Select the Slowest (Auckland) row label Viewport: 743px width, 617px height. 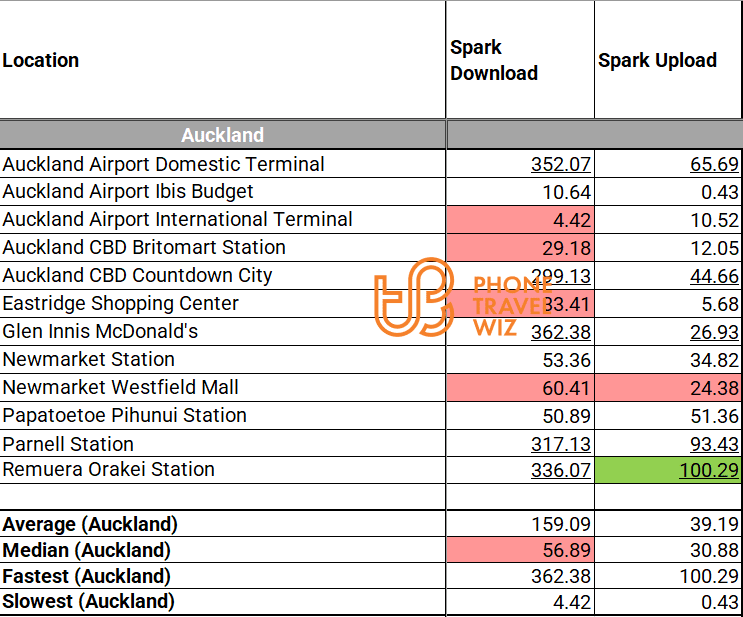pyautogui.click(x=88, y=602)
